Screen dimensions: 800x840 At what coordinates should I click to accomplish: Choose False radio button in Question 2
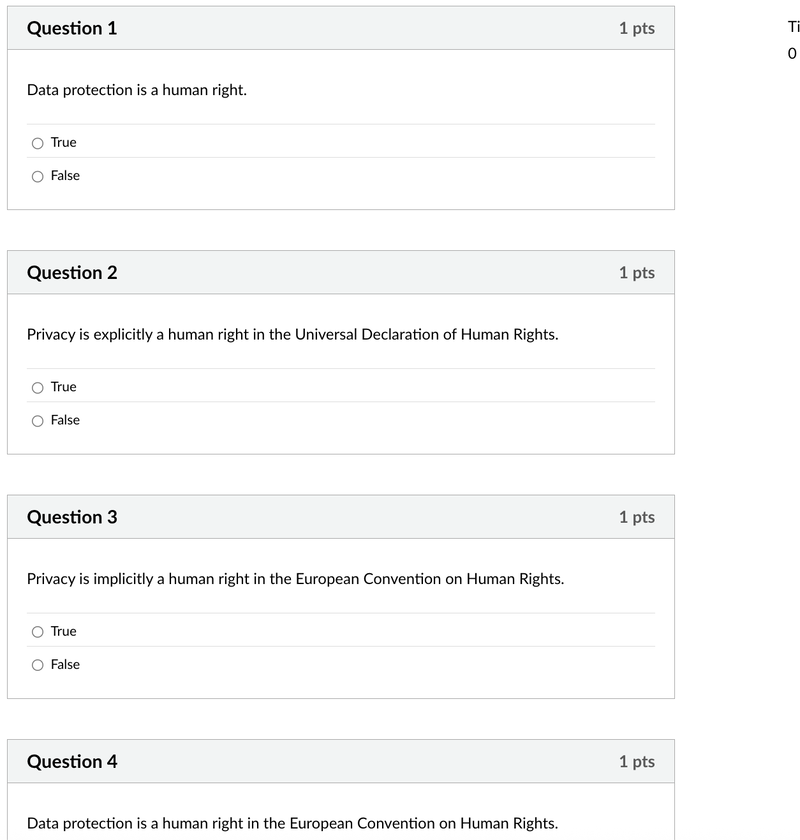point(38,421)
